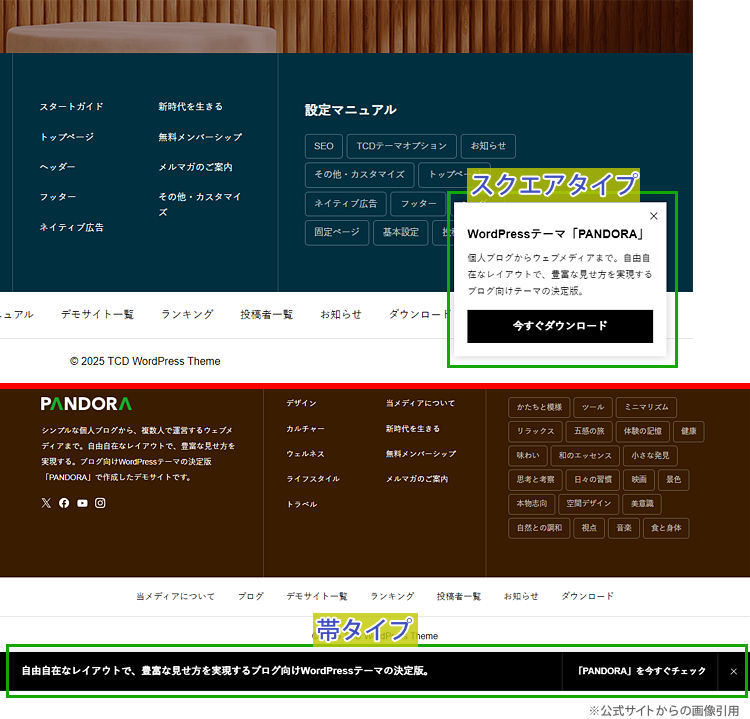750x719 pixels.
Task: Open the トップページ footer link
Action: point(67,137)
